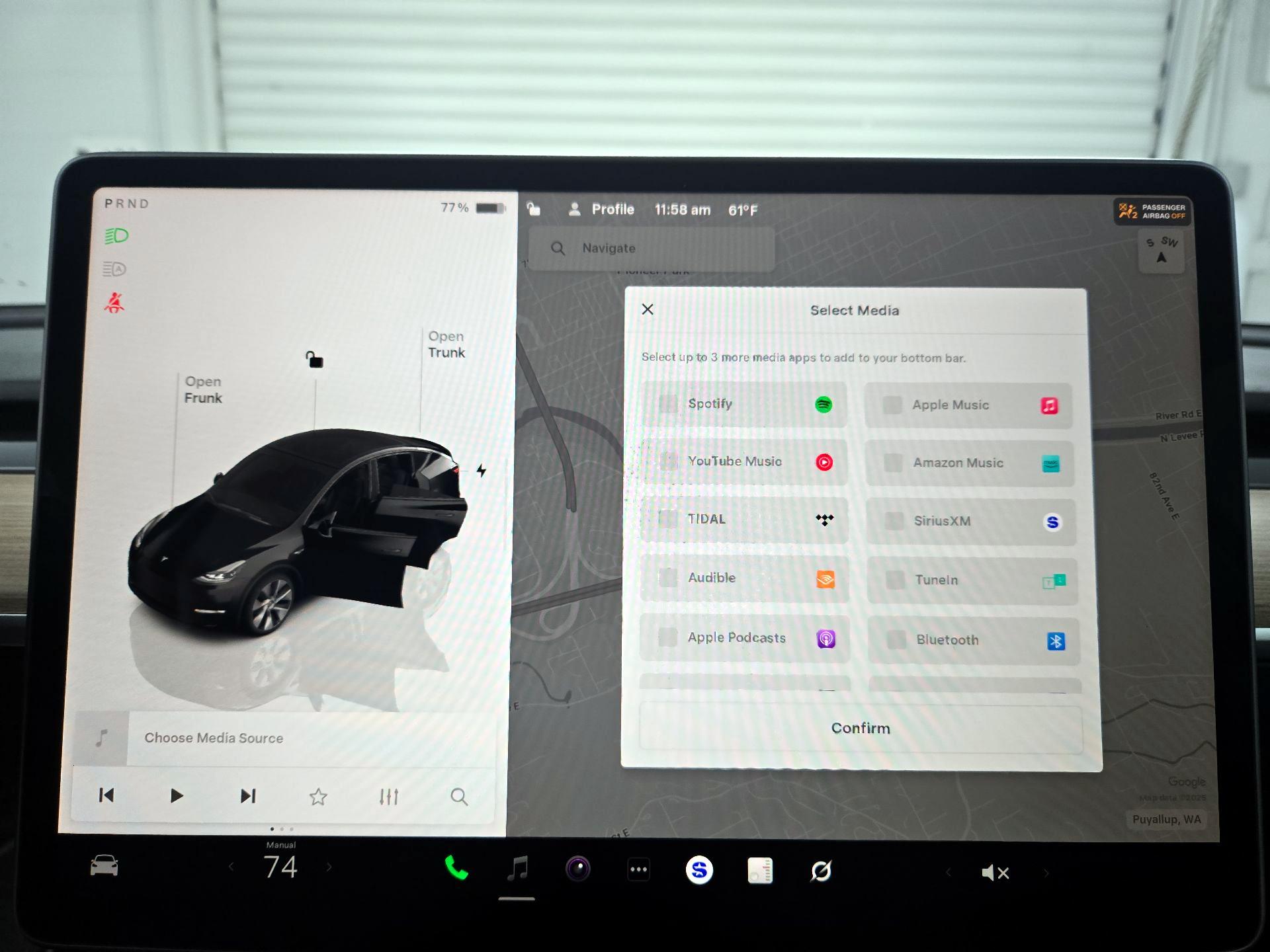Increase cabin temperature with right arrow

point(329,867)
